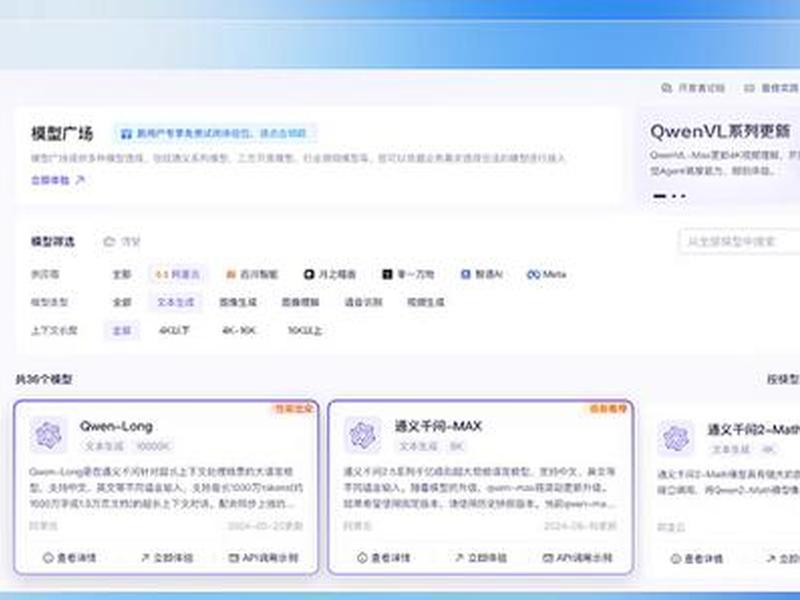This screenshot has height=600, width=800.
Task: Click the 百川智能 vendor logo icon
Action: 231,274
